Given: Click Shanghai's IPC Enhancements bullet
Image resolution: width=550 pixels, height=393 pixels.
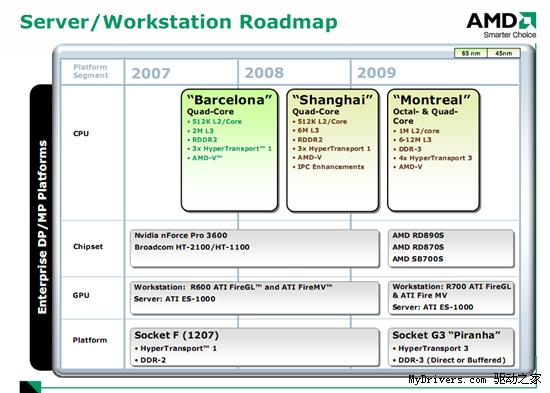Looking at the screenshot, I should (329, 167).
